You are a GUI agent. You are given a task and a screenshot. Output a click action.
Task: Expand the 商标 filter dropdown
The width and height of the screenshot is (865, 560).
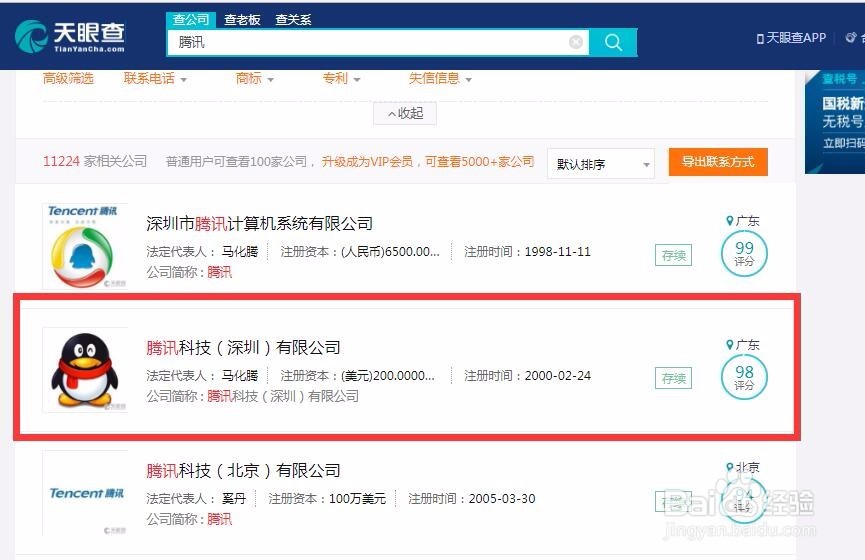[254, 79]
